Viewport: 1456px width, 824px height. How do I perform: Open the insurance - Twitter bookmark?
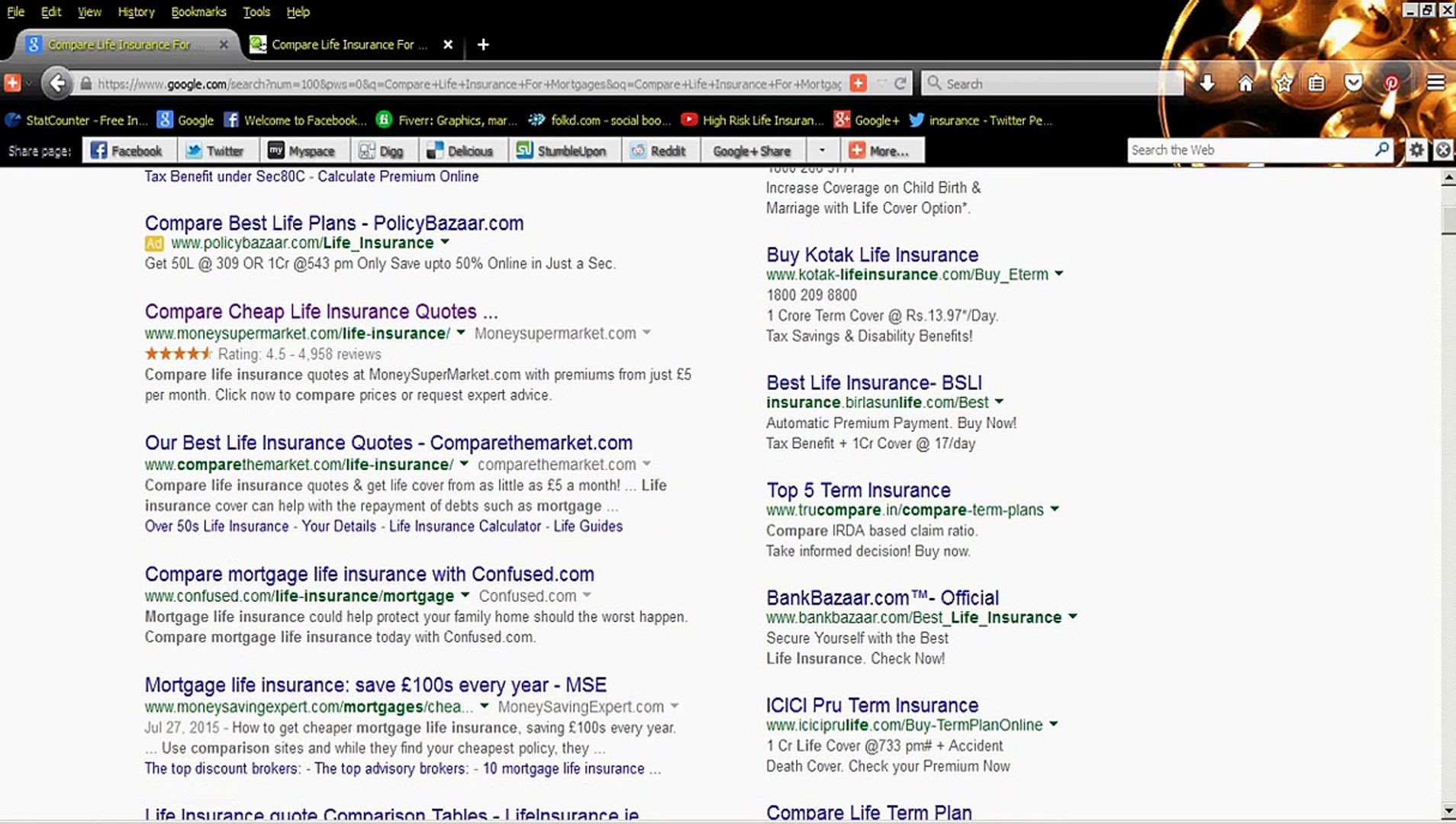(x=981, y=121)
